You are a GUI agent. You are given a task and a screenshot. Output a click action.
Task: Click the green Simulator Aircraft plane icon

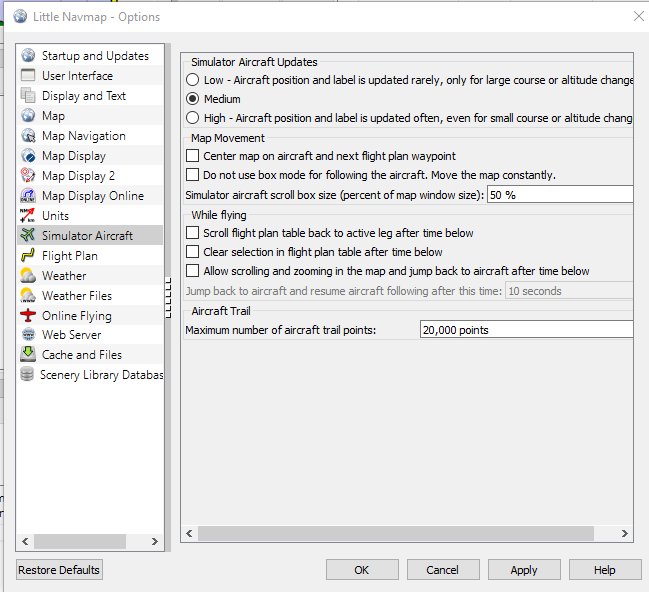28,235
